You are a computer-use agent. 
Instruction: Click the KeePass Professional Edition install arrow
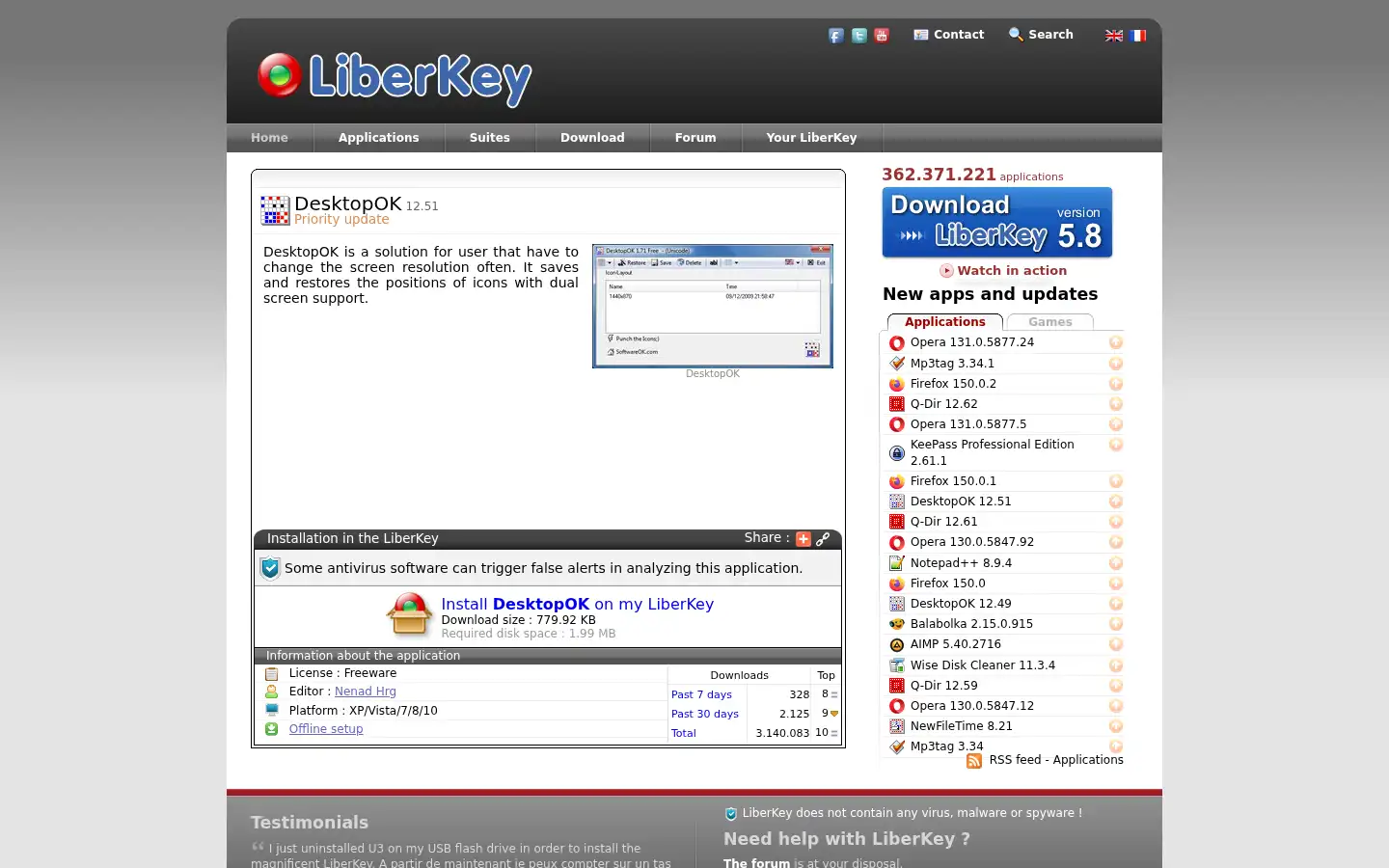coord(1116,445)
